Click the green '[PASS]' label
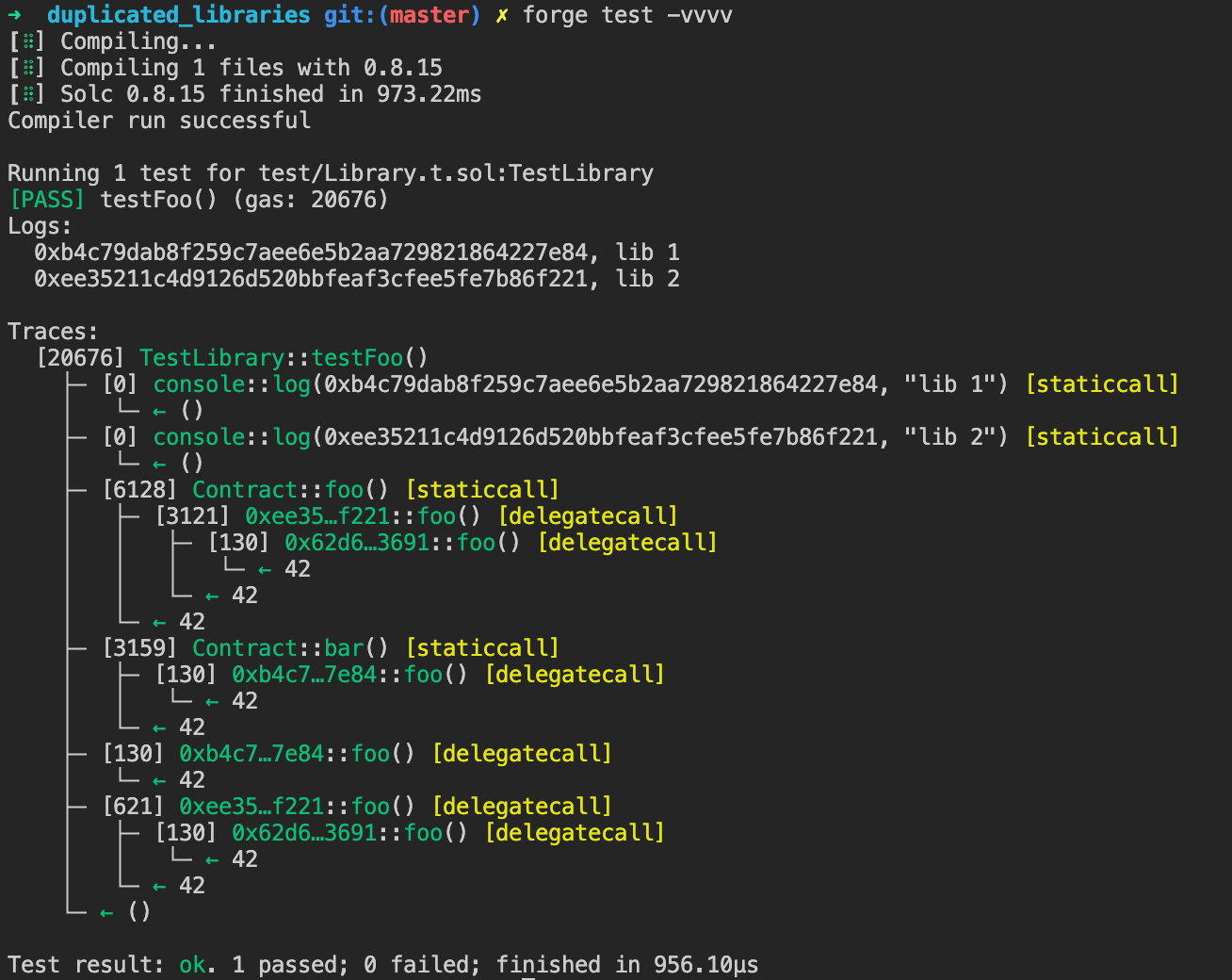1232x980 pixels. [x=47, y=200]
